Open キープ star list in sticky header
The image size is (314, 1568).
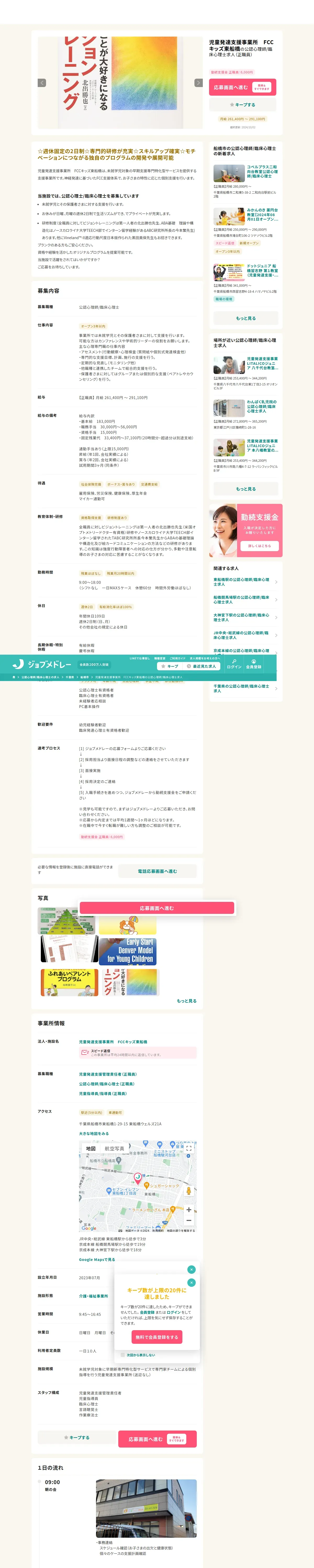(x=170, y=666)
